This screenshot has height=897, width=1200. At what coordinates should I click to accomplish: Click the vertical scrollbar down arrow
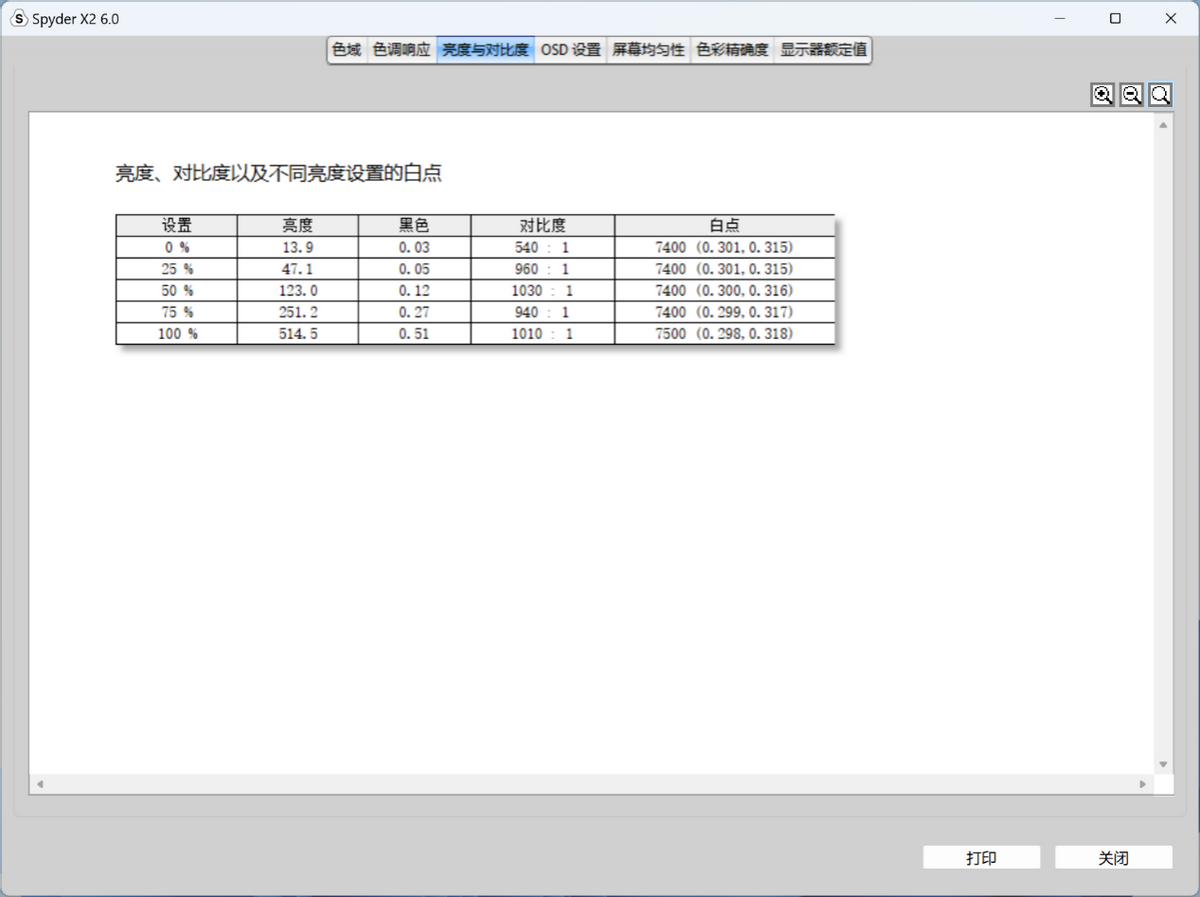click(x=1163, y=765)
